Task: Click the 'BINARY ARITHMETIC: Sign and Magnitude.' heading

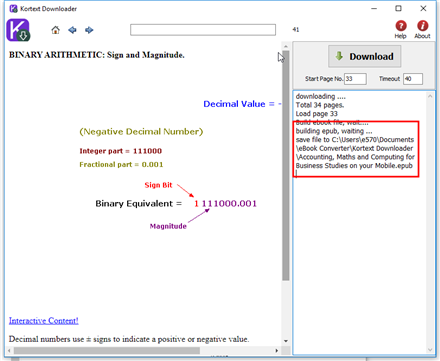Action: pos(97,55)
